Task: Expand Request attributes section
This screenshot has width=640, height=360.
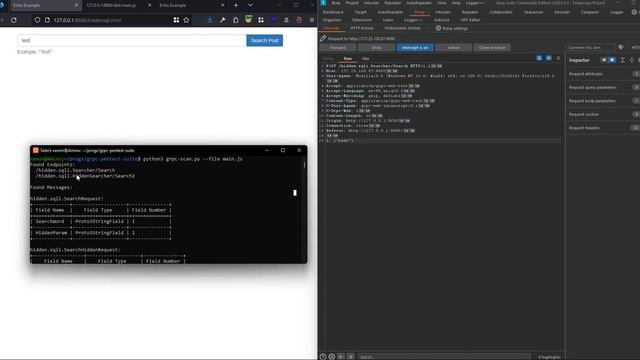Action: (604, 74)
